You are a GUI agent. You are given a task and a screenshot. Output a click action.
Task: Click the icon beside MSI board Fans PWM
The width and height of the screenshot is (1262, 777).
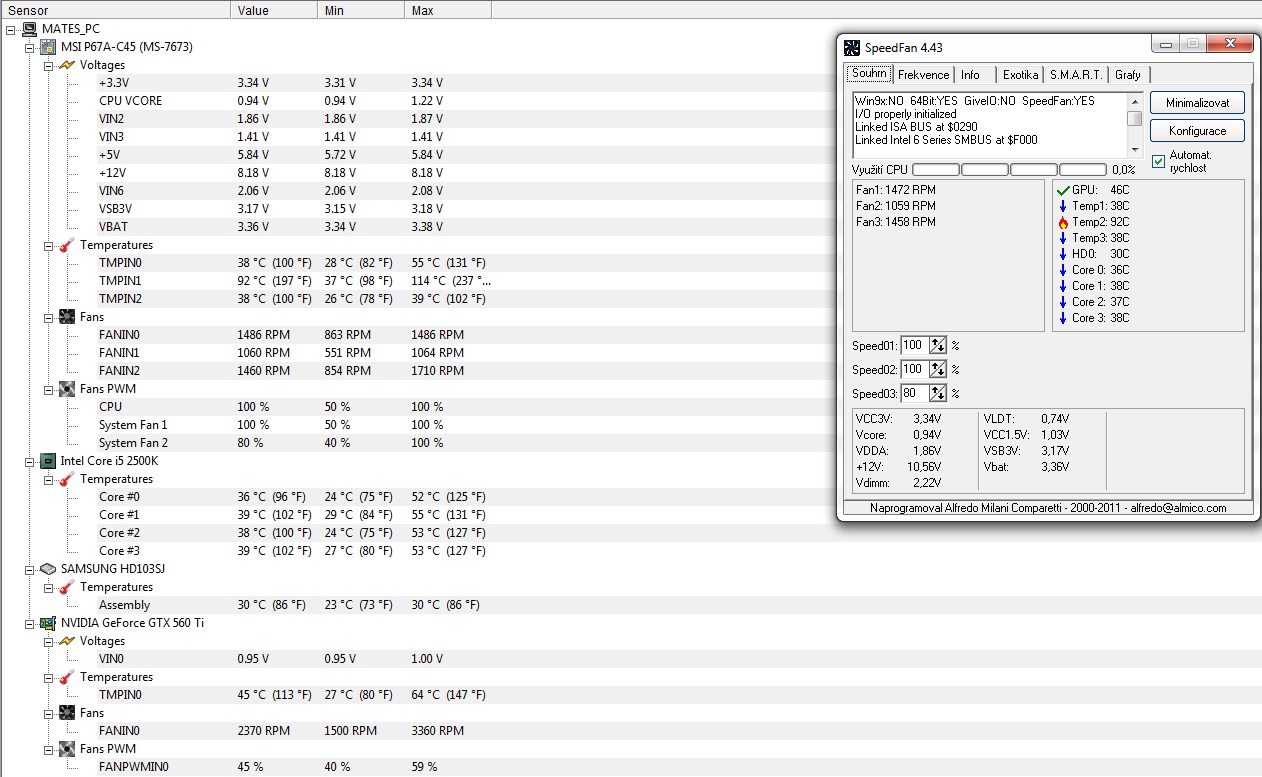coord(67,389)
